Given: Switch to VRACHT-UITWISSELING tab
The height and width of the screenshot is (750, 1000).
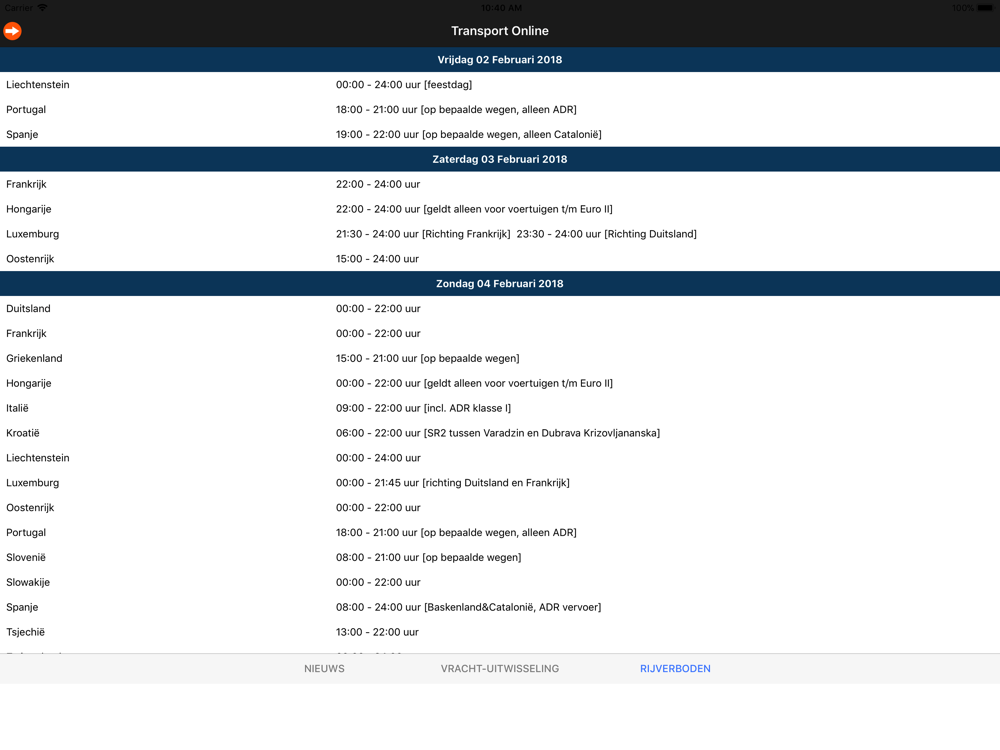Looking at the screenshot, I should coord(499,668).
